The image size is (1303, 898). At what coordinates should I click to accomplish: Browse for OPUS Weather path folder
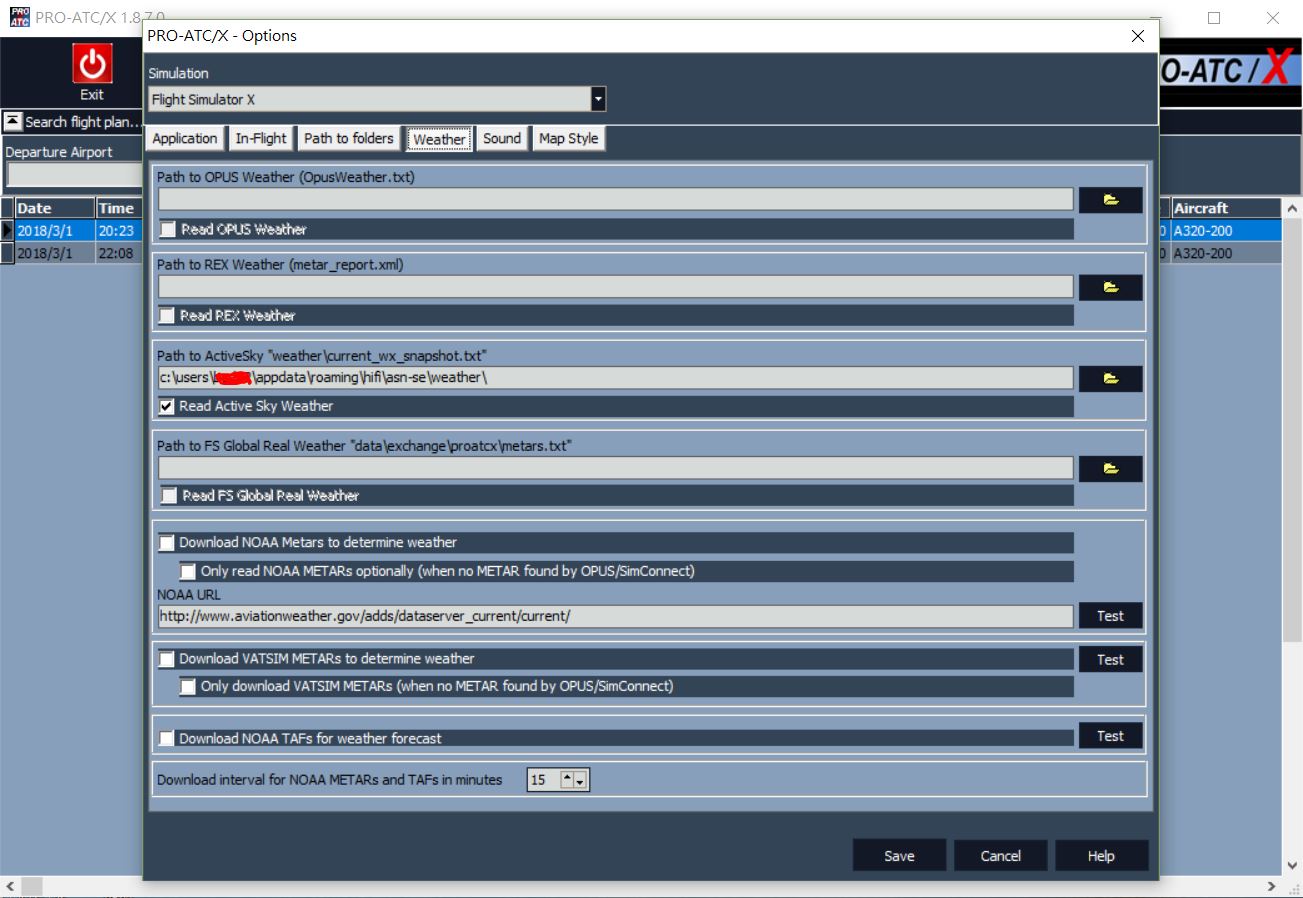click(1110, 200)
